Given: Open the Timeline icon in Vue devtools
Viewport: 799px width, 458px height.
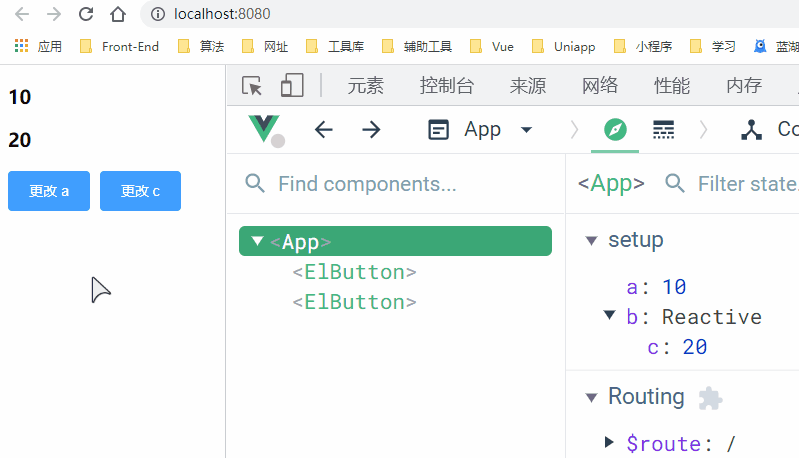Looking at the screenshot, I should coord(663,129).
